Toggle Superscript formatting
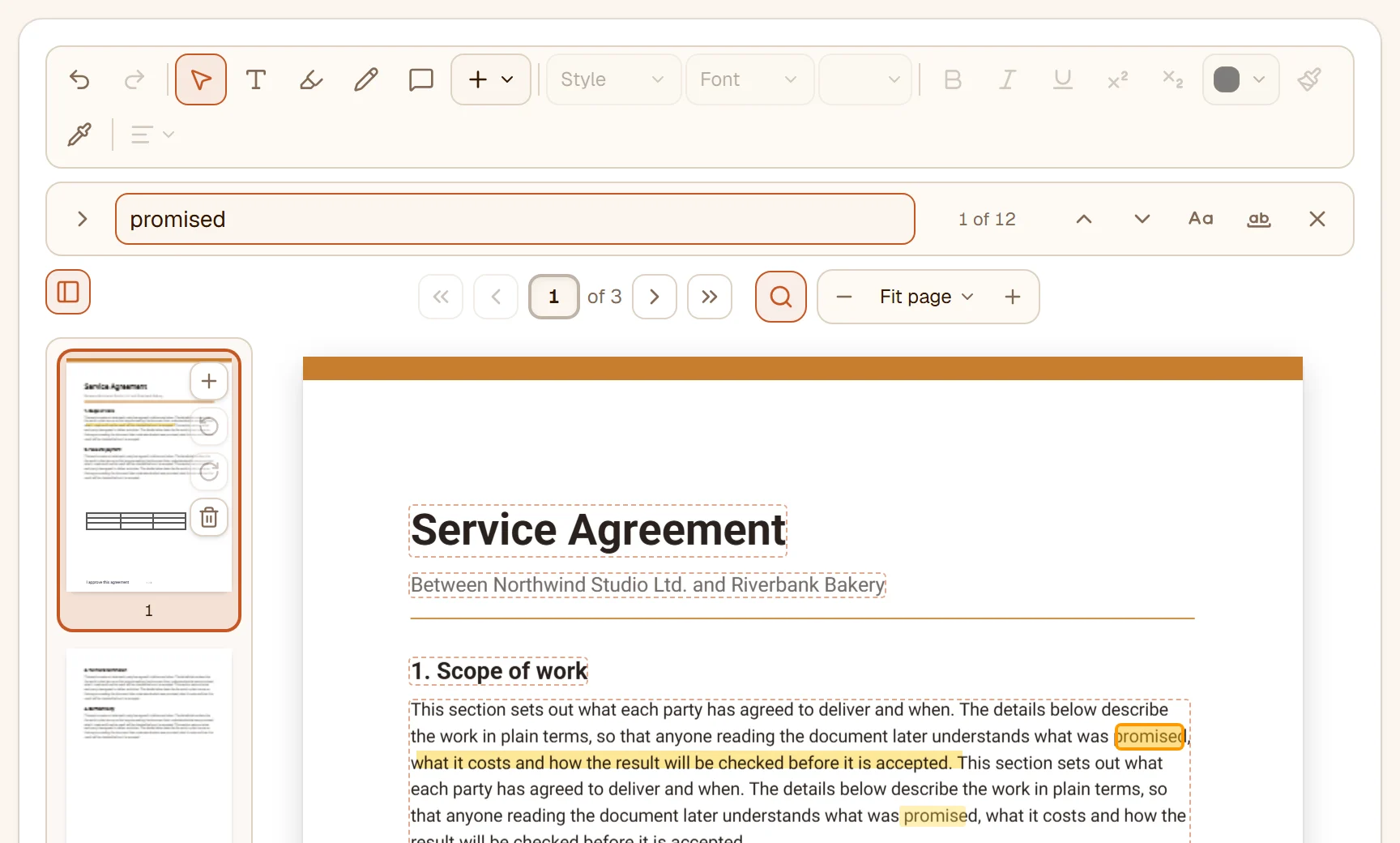Screen dimensions: 1400x843 click(1118, 79)
